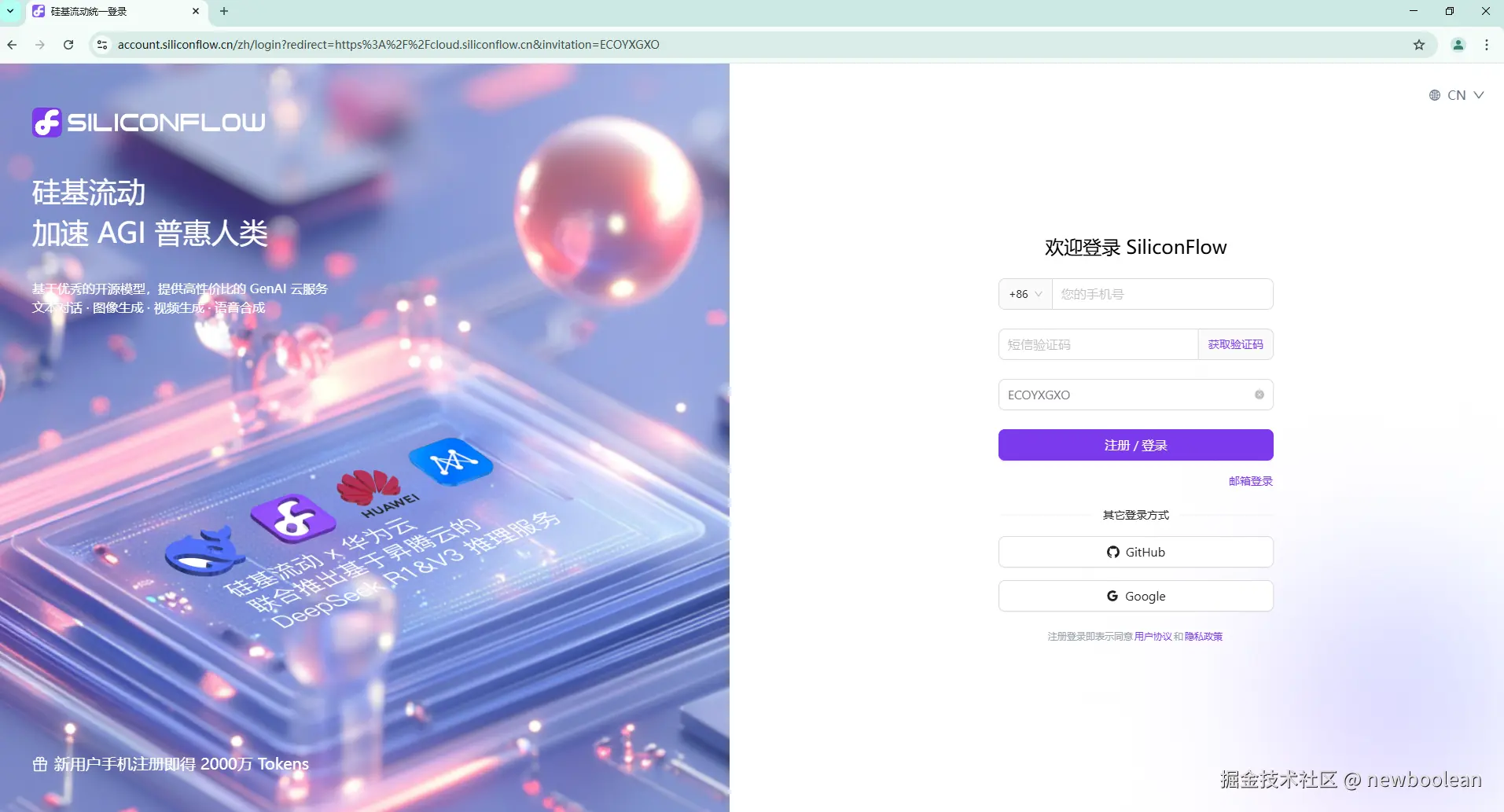
Task: Open the Chrome three-dot menu
Action: tap(1487, 45)
